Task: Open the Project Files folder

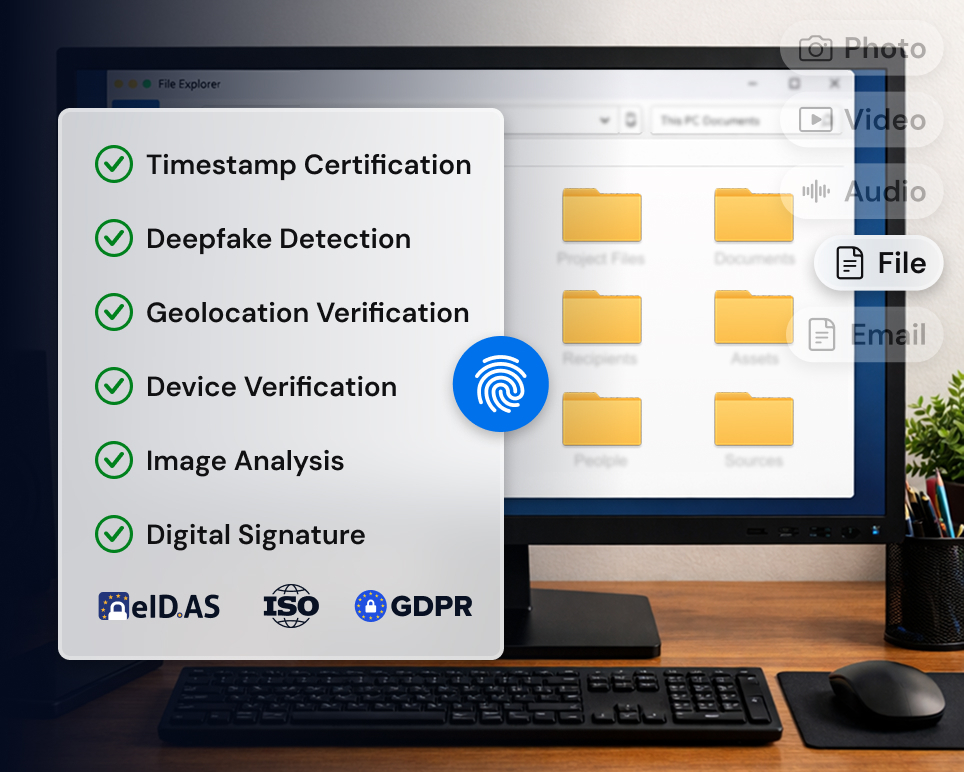Action: [x=601, y=216]
